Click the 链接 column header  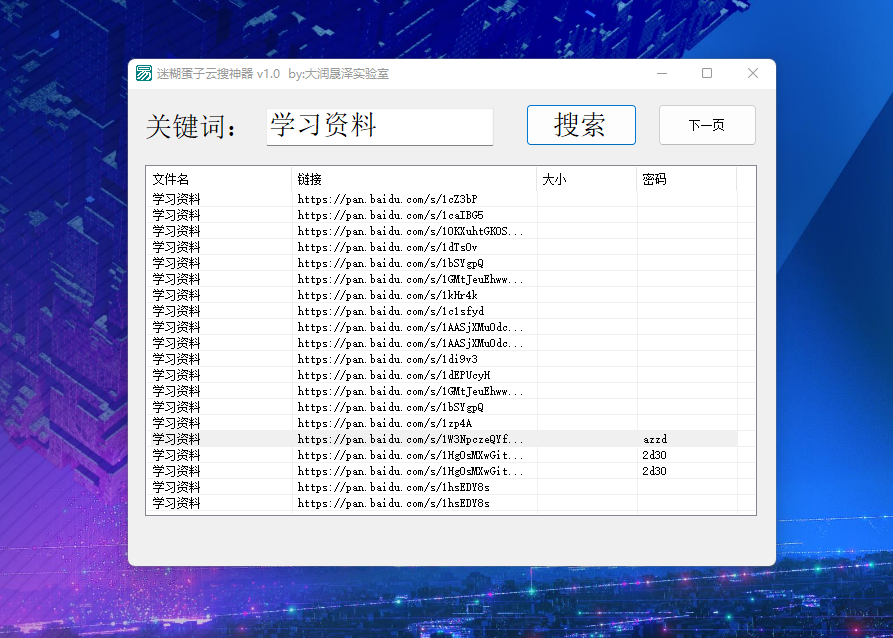point(414,179)
